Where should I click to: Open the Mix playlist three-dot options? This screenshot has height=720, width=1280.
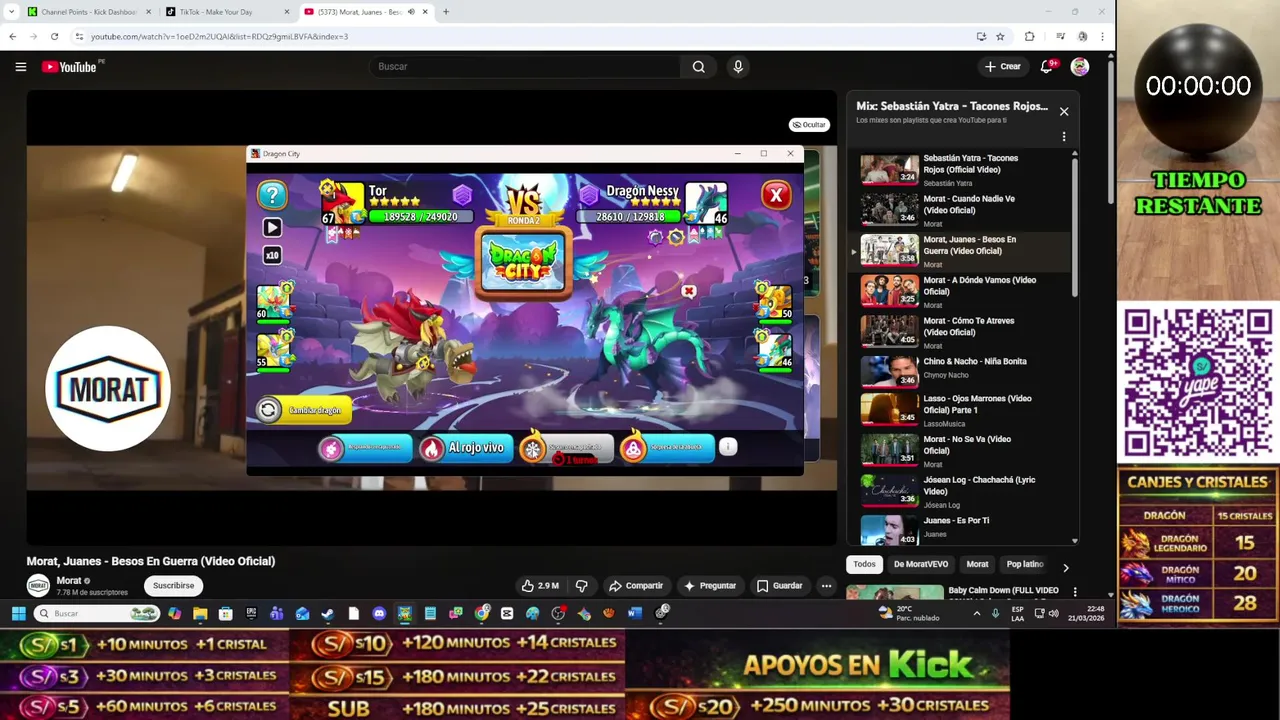(x=1064, y=137)
